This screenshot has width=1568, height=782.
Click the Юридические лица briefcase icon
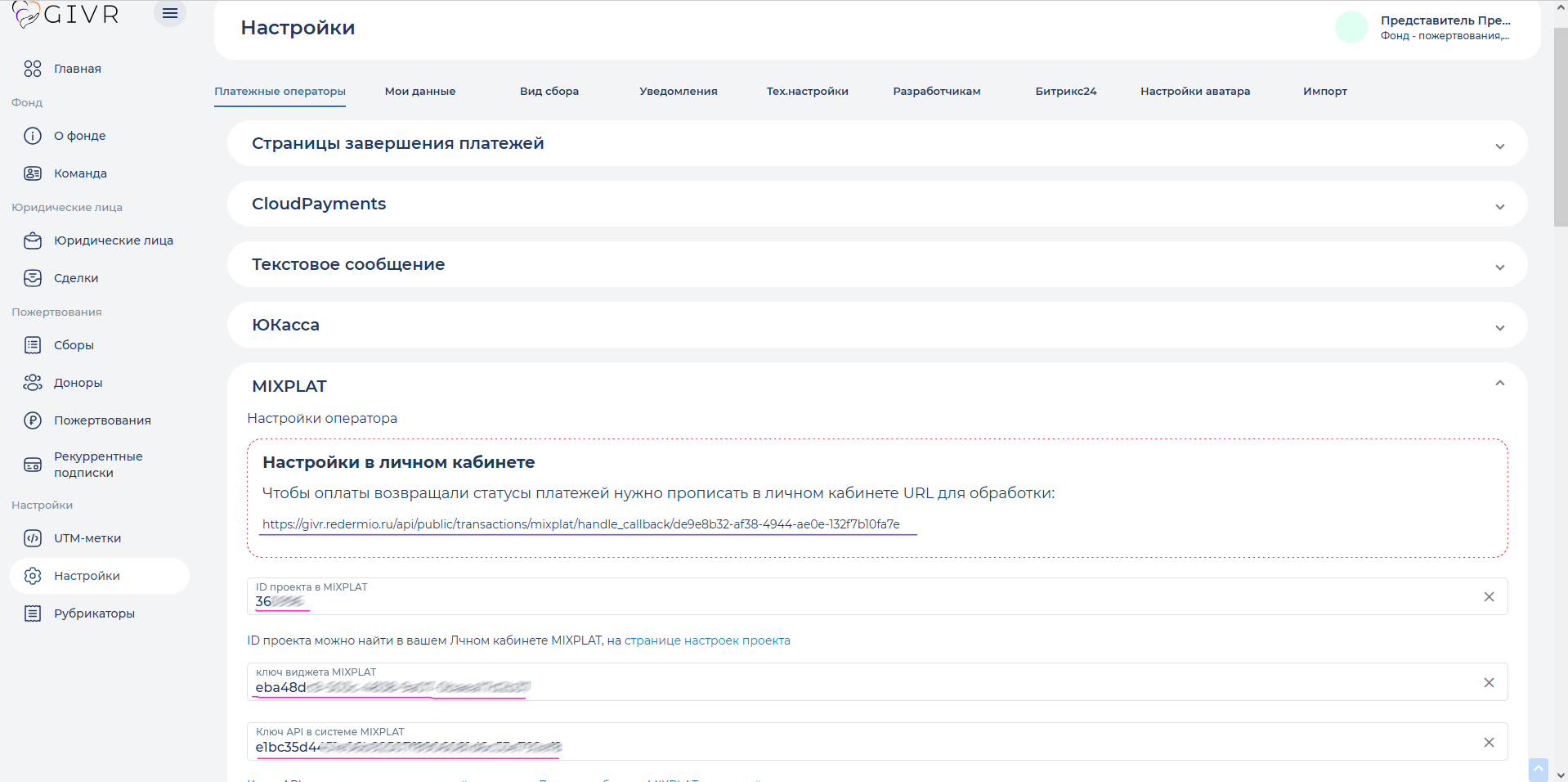(33, 240)
